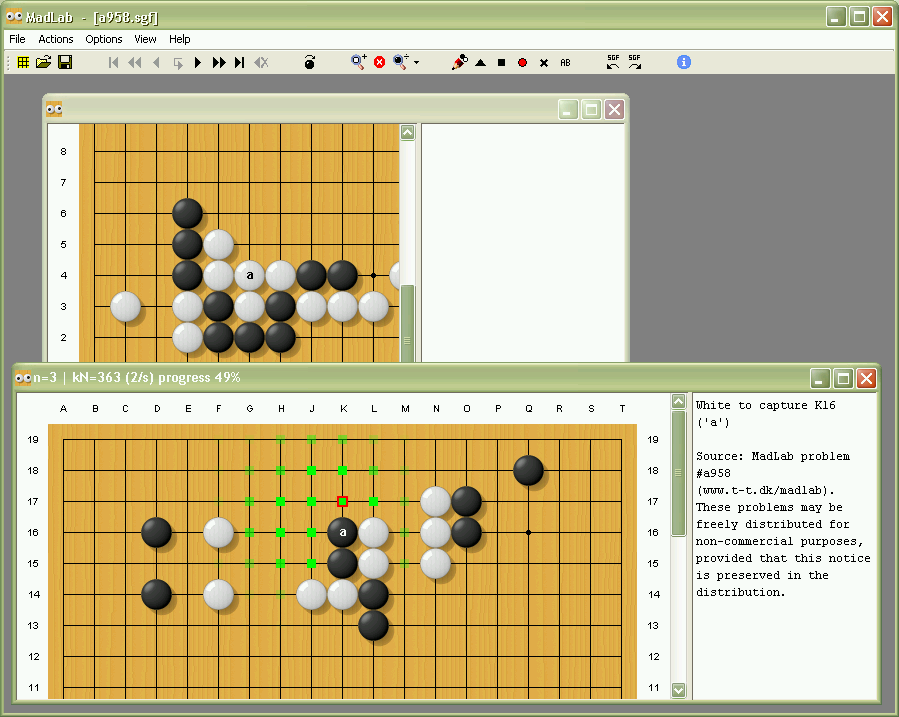Click the red stop search icon
Viewport: 899px width, 717px height.
380,62
